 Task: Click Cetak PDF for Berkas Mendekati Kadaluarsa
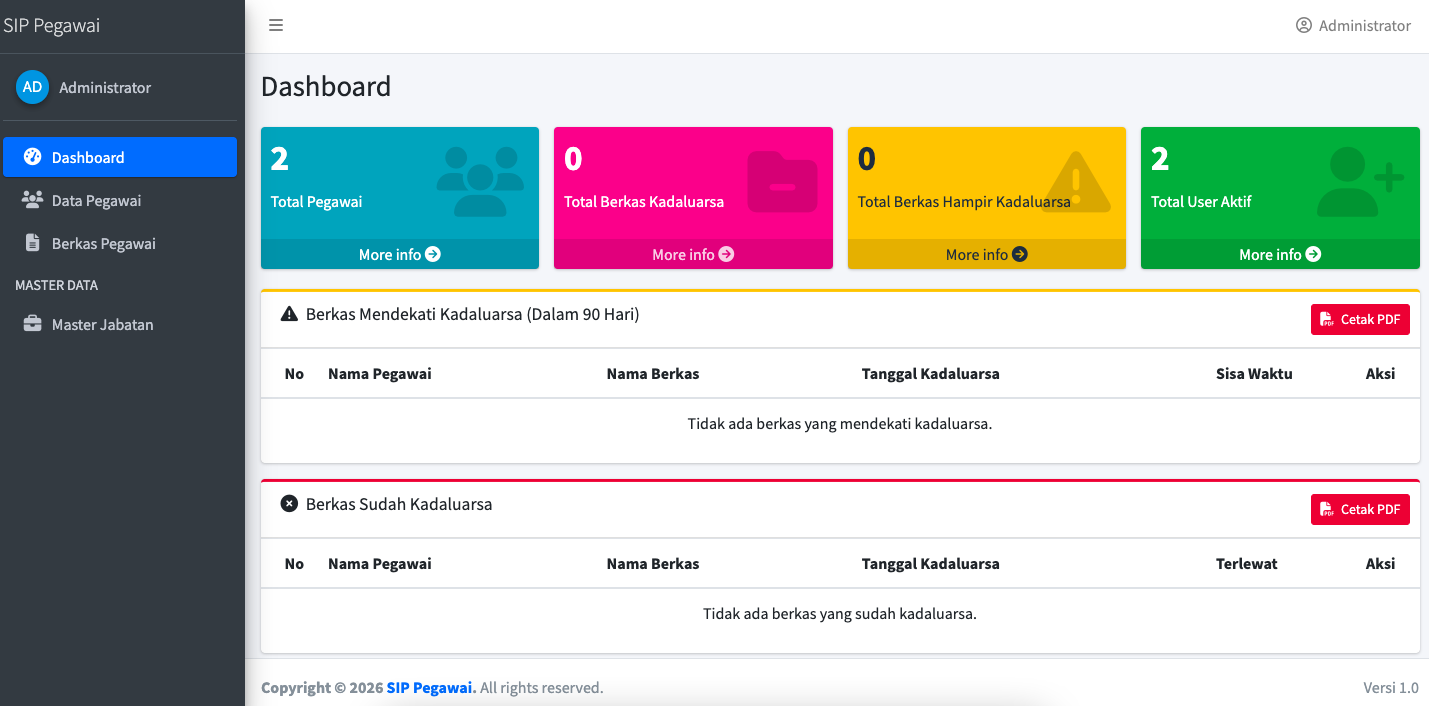tap(1359, 319)
